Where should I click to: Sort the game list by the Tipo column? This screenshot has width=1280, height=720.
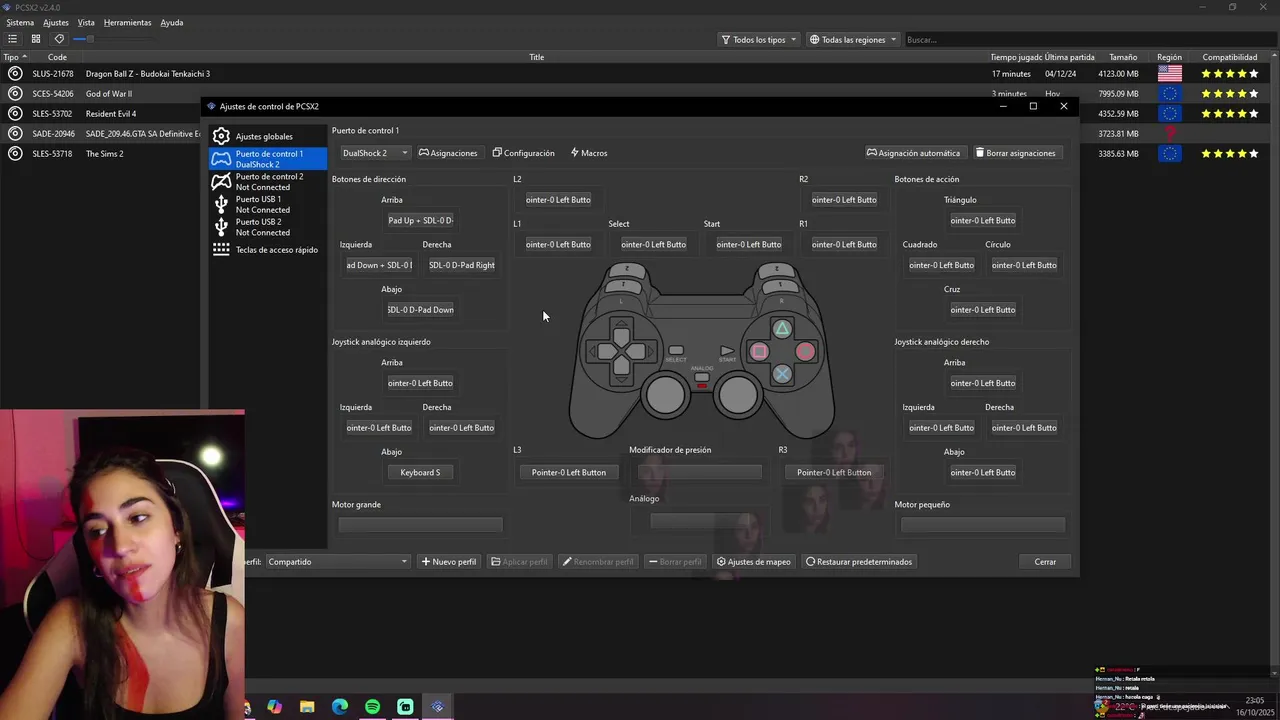pos(15,57)
